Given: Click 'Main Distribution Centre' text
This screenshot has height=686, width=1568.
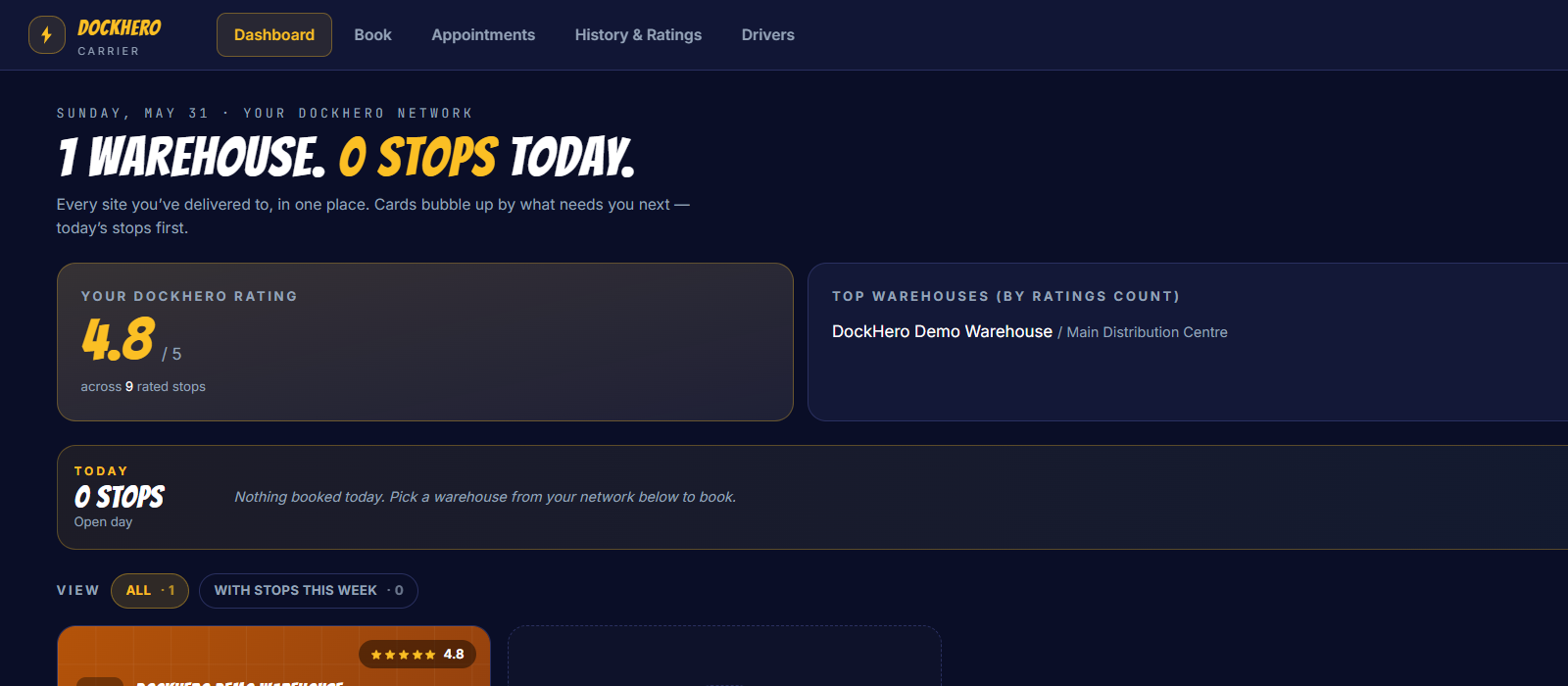Looking at the screenshot, I should pyautogui.click(x=1147, y=332).
